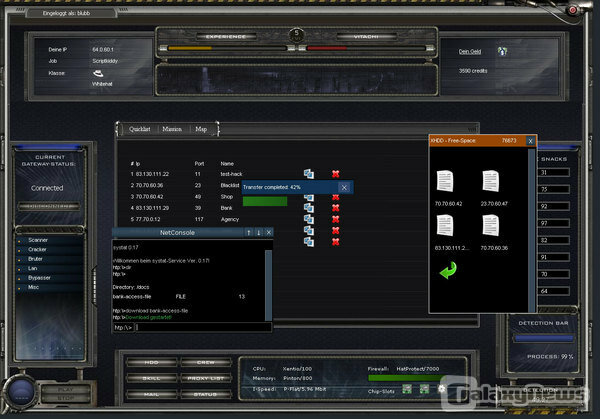Open the Bruter tools menu
The height and width of the screenshot is (419, 600).
[x=49, y=259]
